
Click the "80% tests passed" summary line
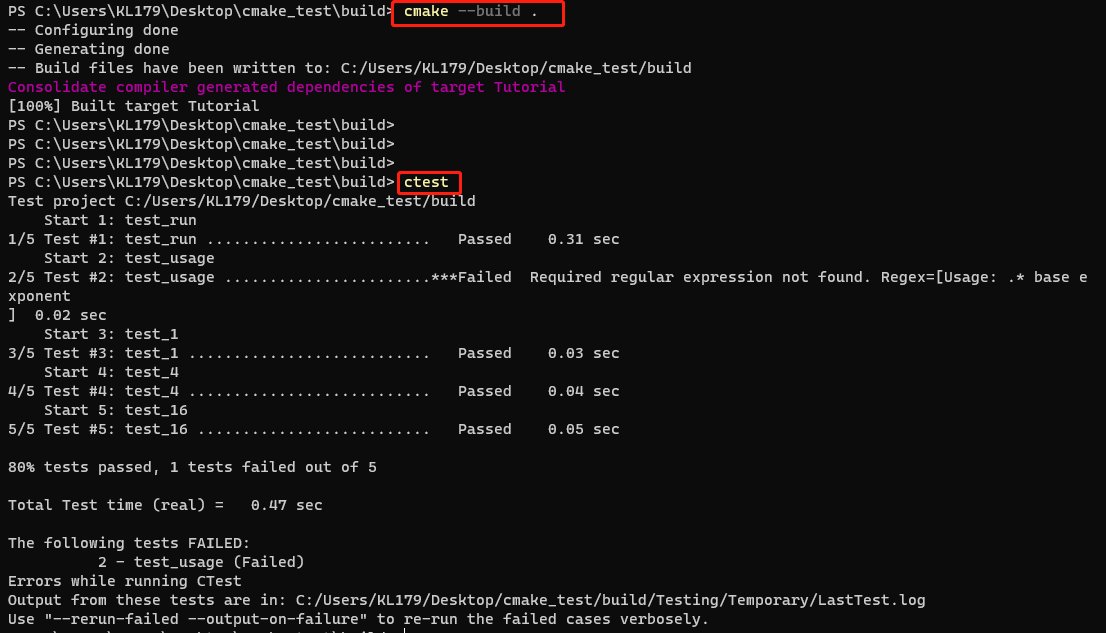tap(192, 468)
